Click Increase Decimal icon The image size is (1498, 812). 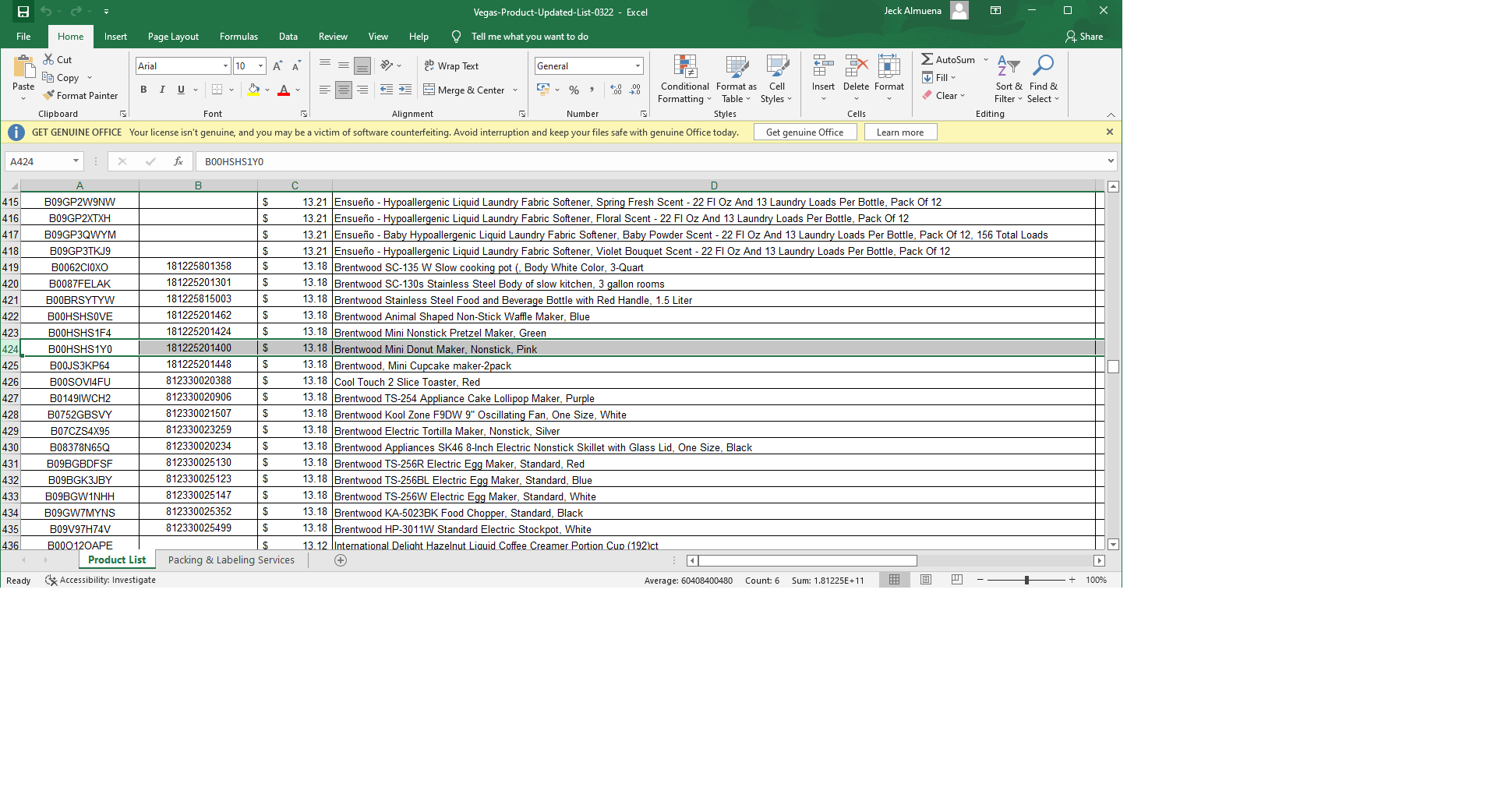tap(616, 90)
